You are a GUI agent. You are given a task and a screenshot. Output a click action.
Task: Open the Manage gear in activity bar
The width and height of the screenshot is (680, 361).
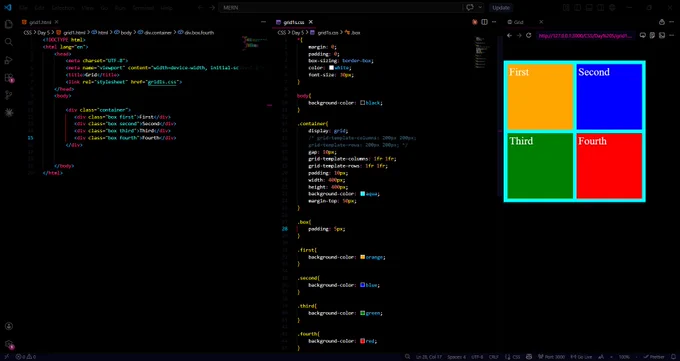point(9,344)
